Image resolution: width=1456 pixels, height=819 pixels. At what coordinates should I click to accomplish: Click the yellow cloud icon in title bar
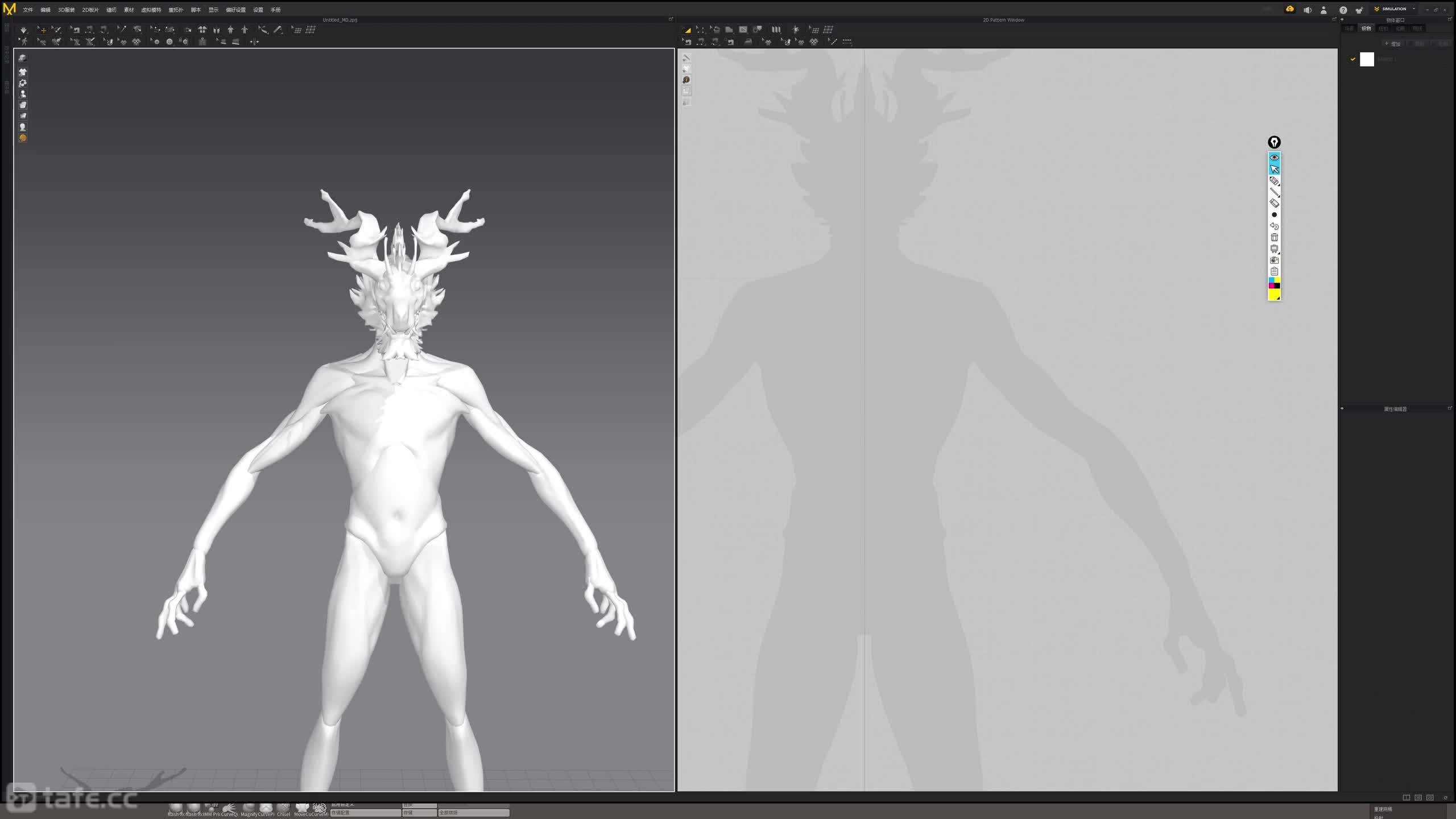[x=1290, y=9]
